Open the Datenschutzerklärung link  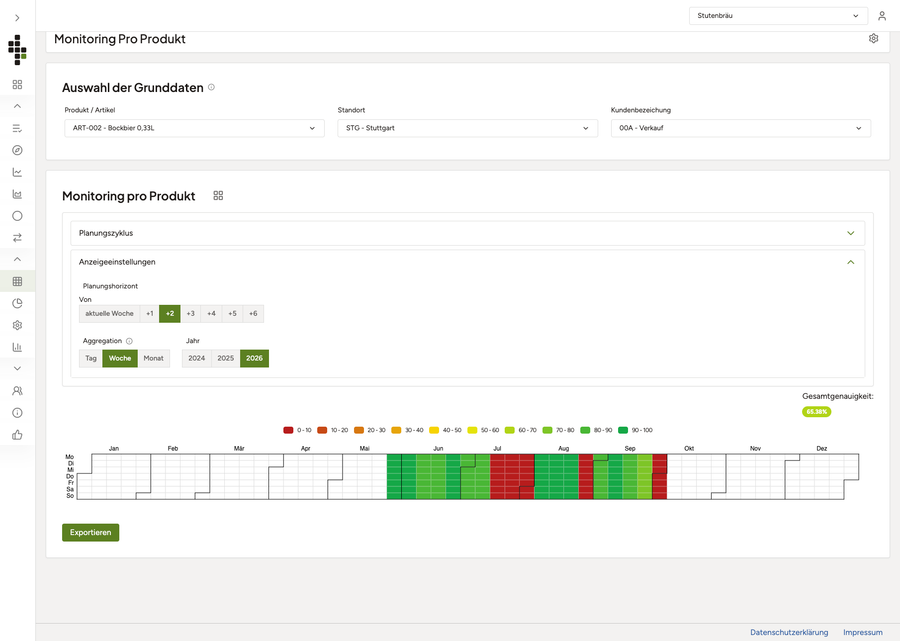(x=789, y=632)
